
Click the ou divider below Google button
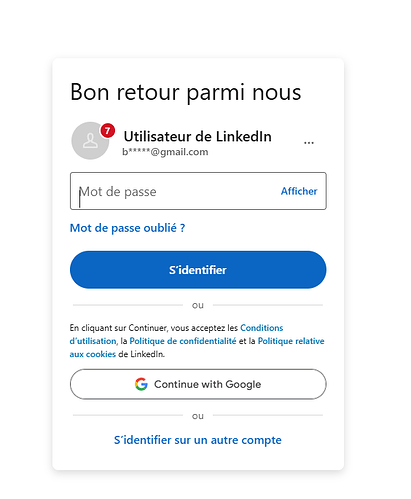[198, 416]
